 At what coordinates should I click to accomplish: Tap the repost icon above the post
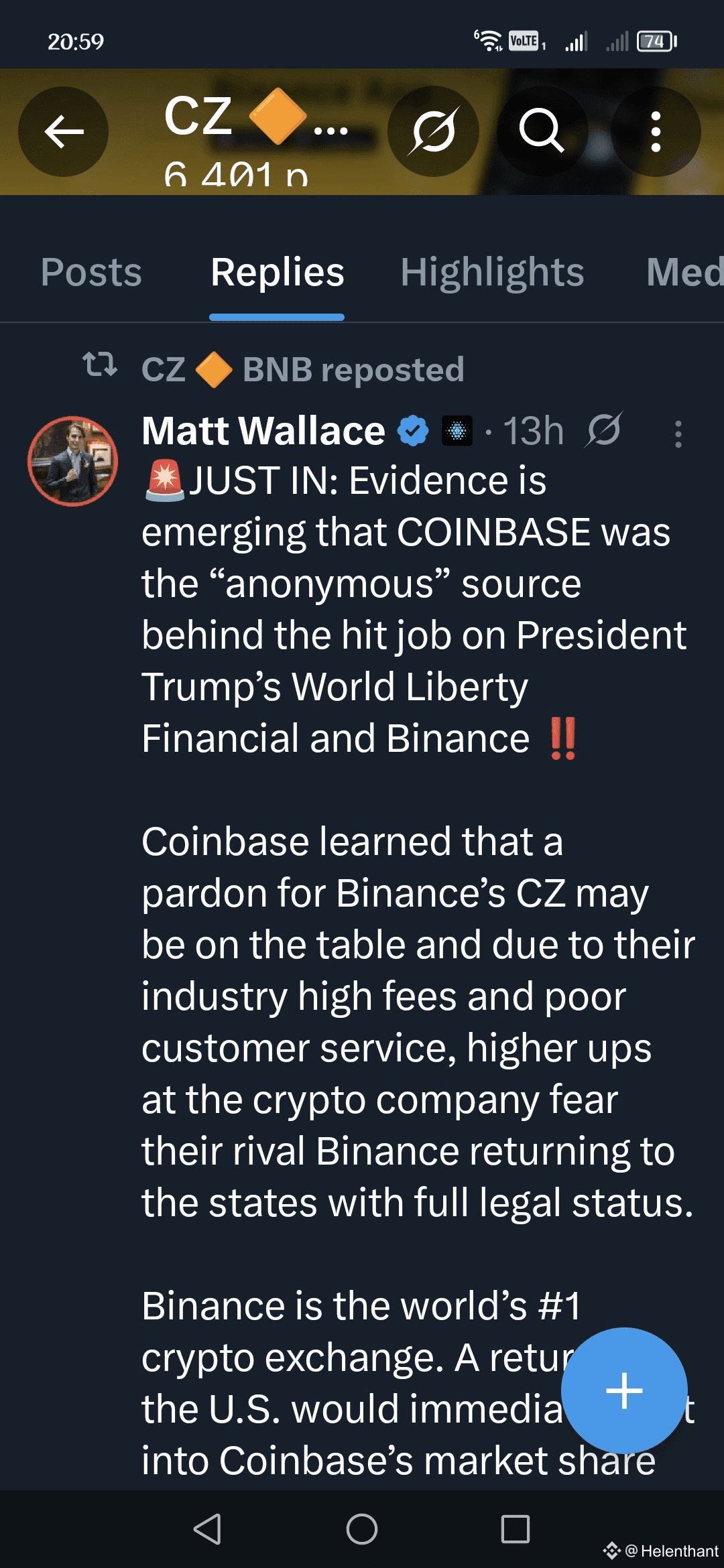(99, 365)
